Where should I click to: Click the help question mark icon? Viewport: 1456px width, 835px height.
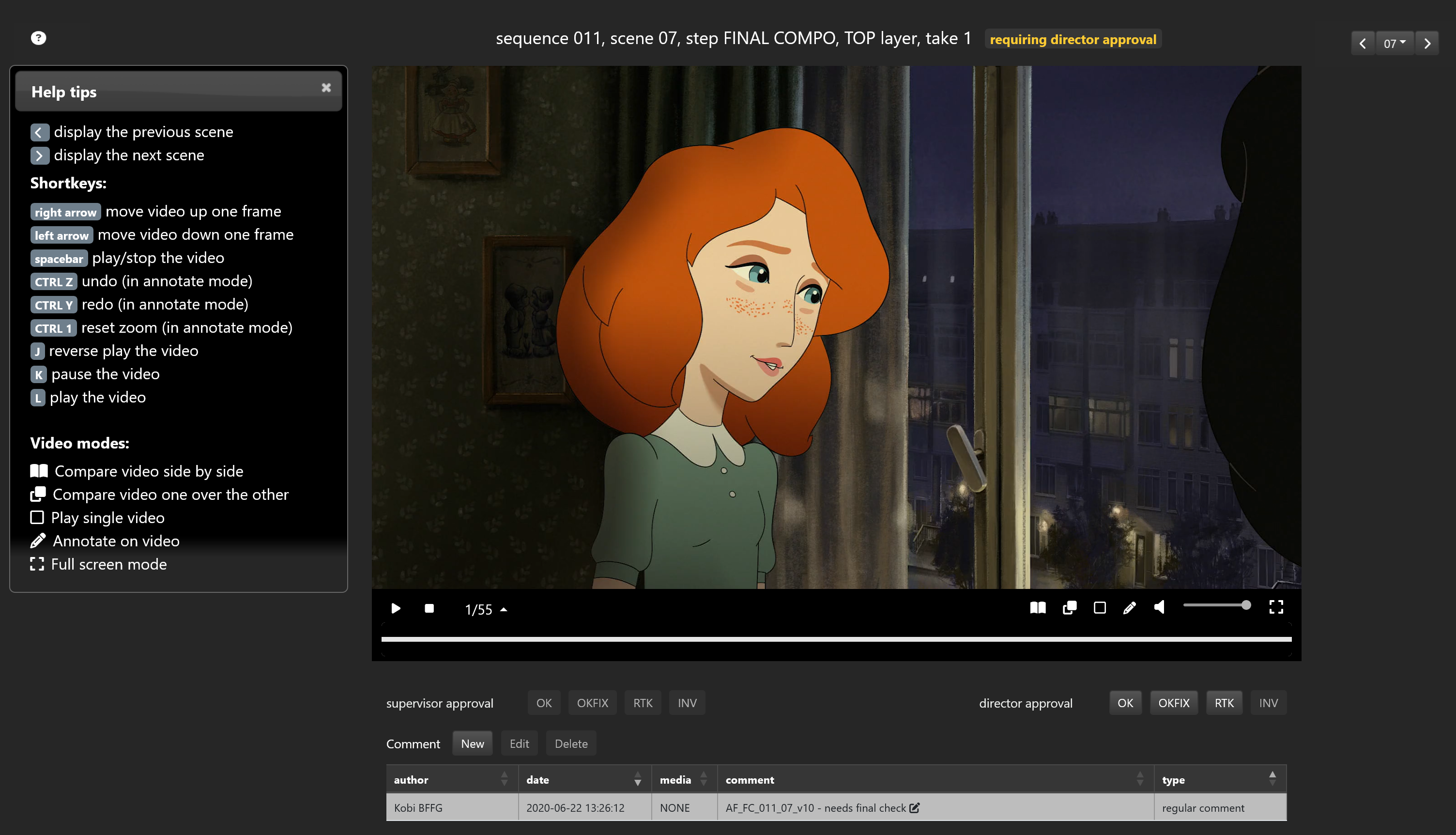tap(38, 38)
